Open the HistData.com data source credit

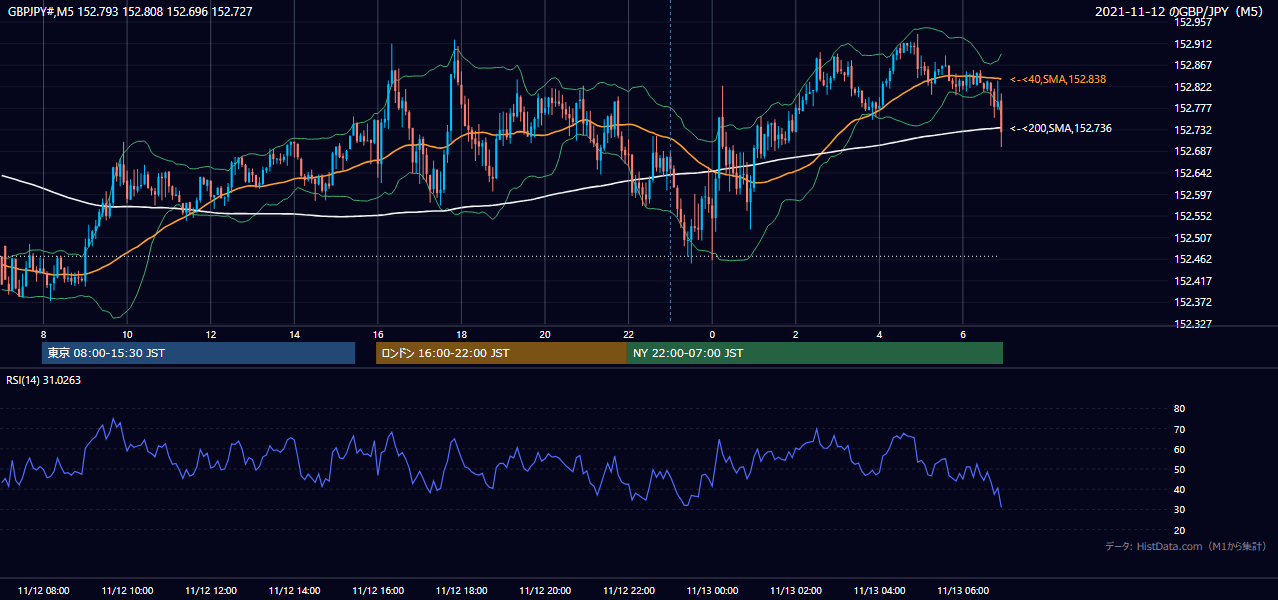click(1186, 546)
